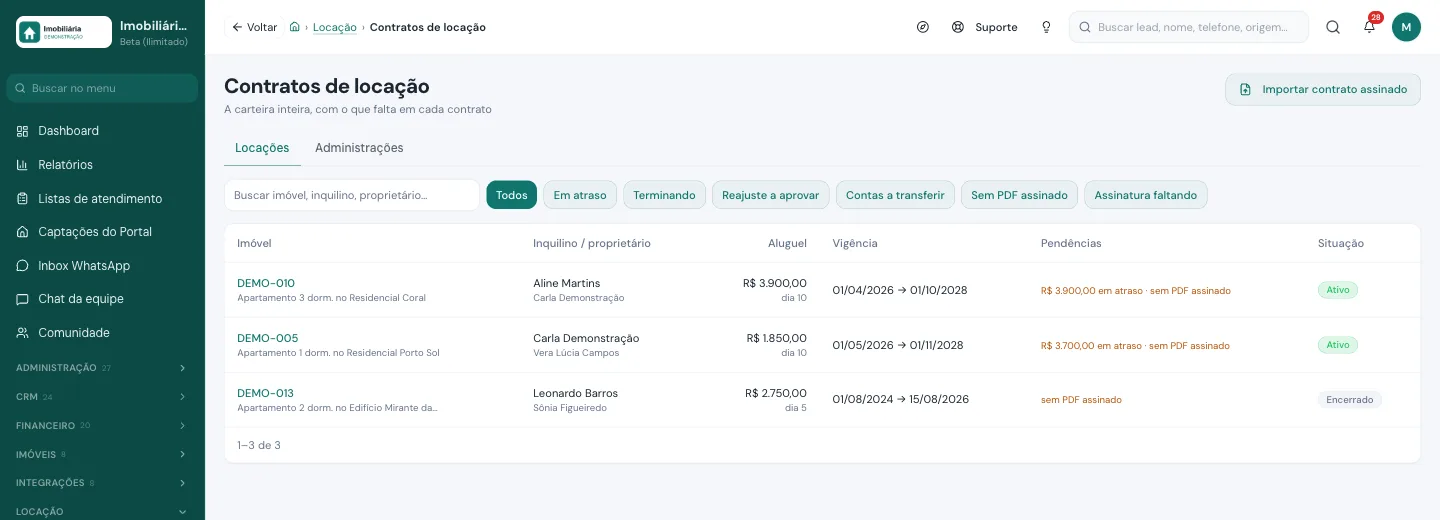Open Listas de atendimento menu item
This screenshot has width=1440, height=520.
click(x=102, y=199)
